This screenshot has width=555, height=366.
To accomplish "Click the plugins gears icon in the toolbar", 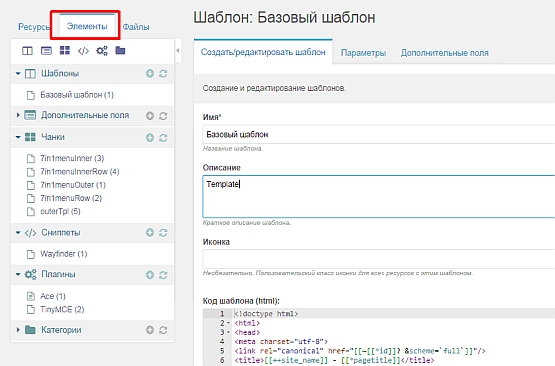I will click(x=102, y=51).
